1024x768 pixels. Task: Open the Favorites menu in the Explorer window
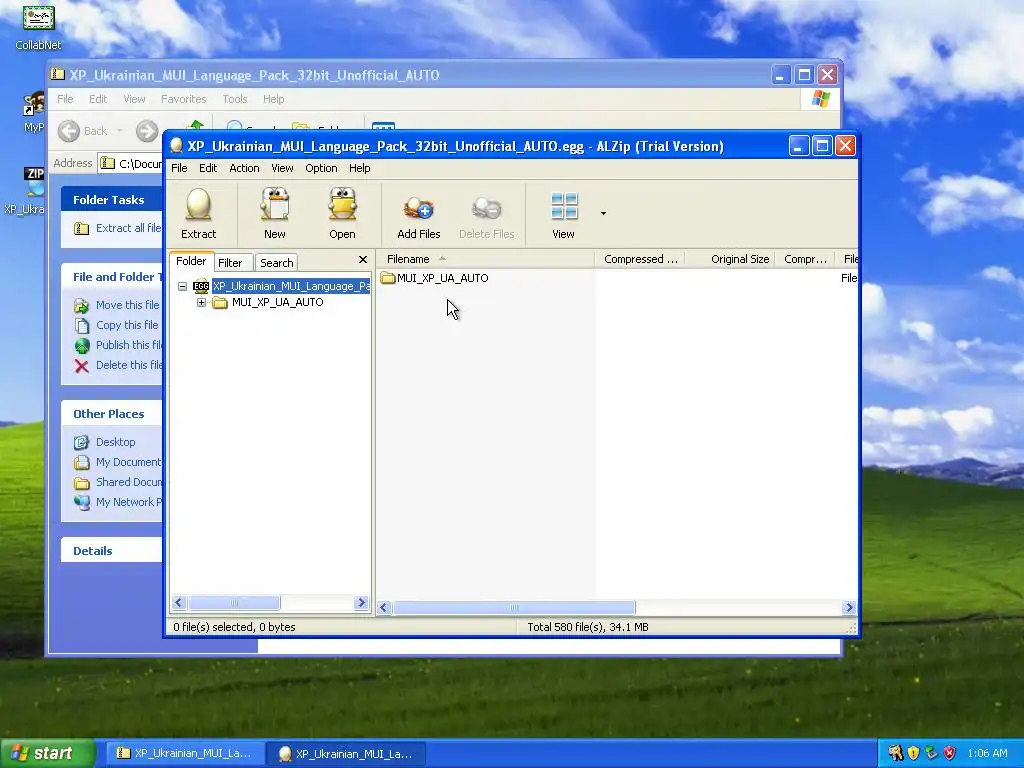click(184, 99)
